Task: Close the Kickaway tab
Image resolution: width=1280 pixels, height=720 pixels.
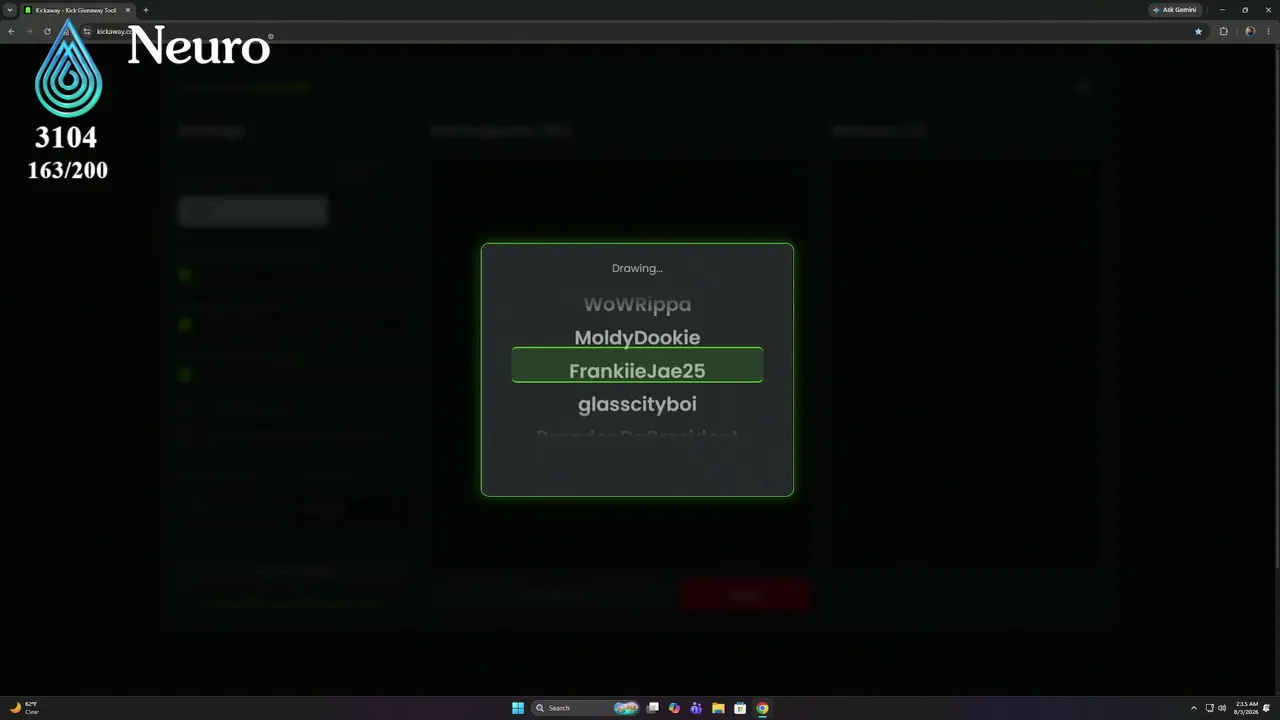Action: click(x=128, y=10)
